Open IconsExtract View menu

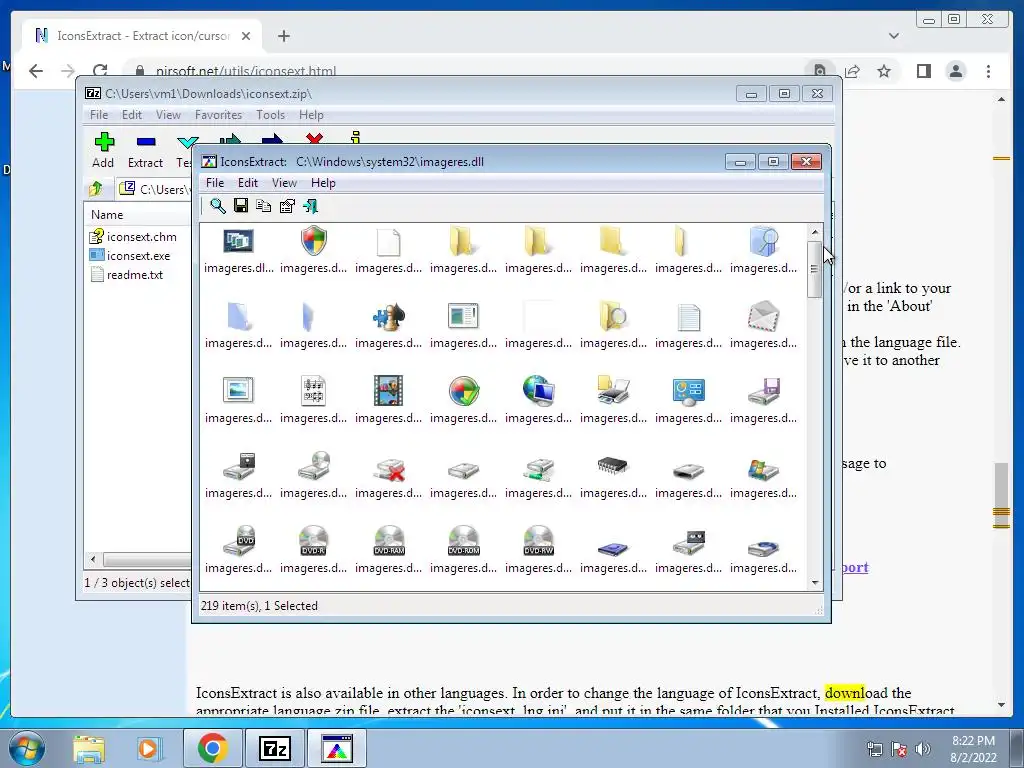(x=284, y=183)
